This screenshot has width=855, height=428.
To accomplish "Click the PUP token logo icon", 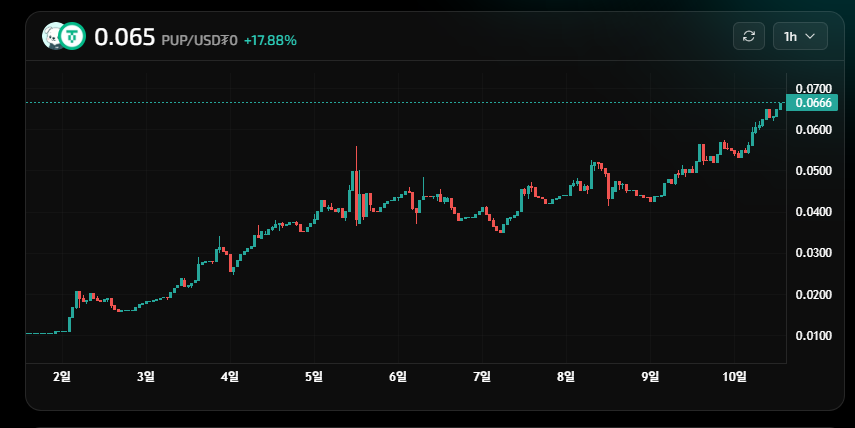I will point(53,36).
